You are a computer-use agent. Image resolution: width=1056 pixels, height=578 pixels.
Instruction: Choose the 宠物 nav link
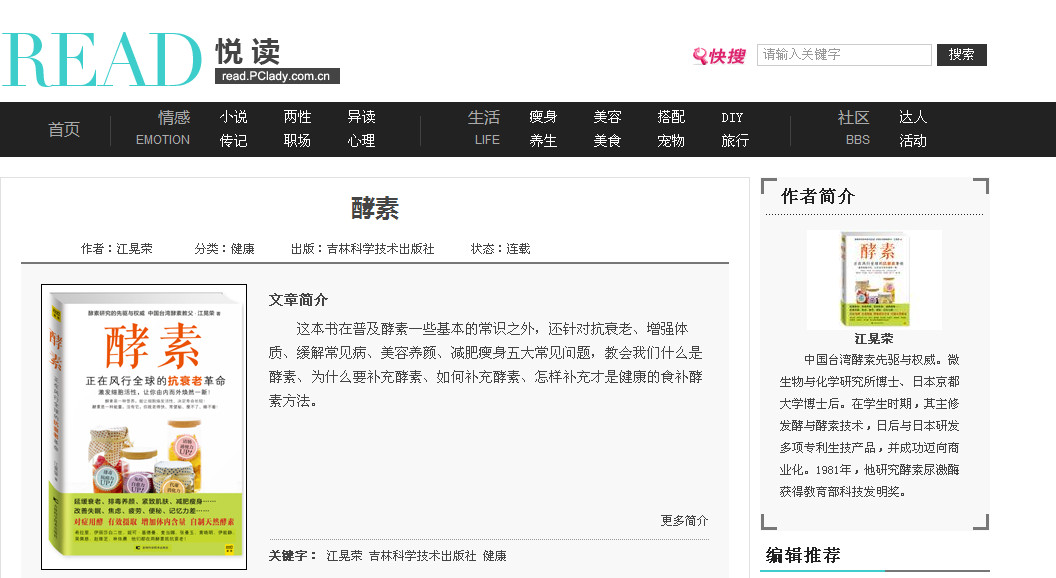pyautogui.click(x=671, y=141)
